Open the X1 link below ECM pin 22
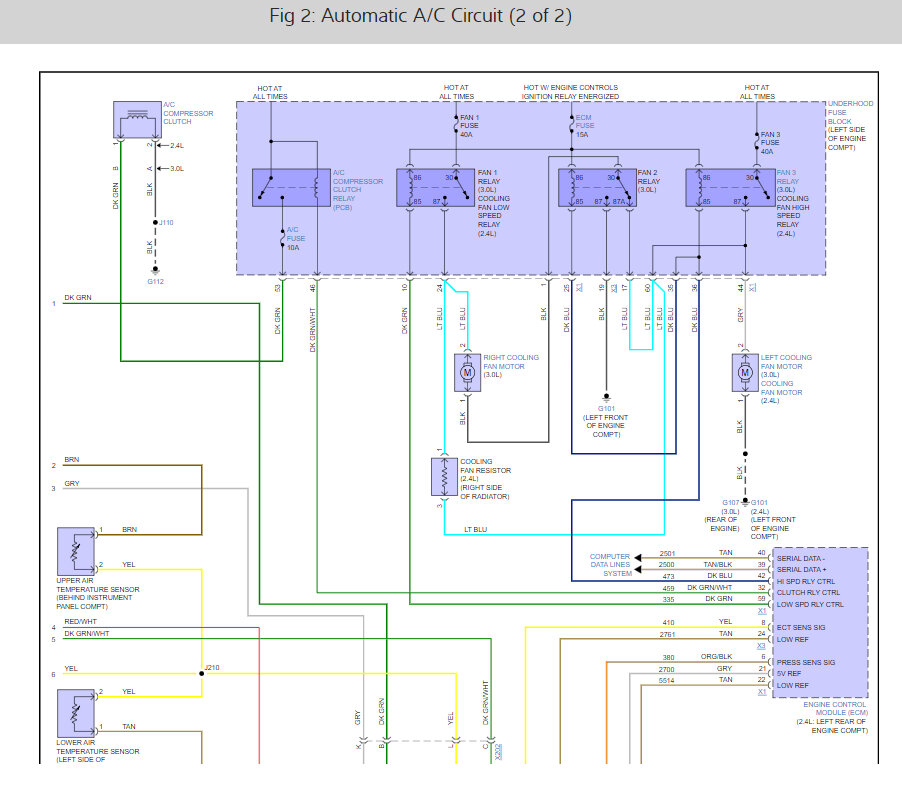902x799 pixels. click(762, 692)
